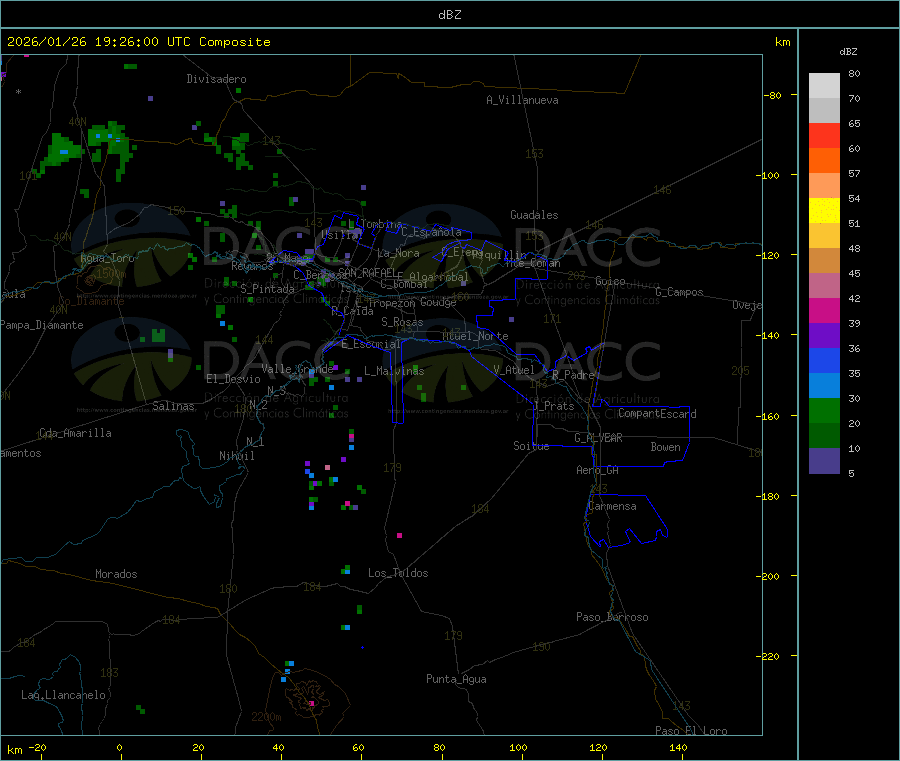This screenshot has height=761, width=900.
Task: Click the Guico map label
Action: point(610,281)
